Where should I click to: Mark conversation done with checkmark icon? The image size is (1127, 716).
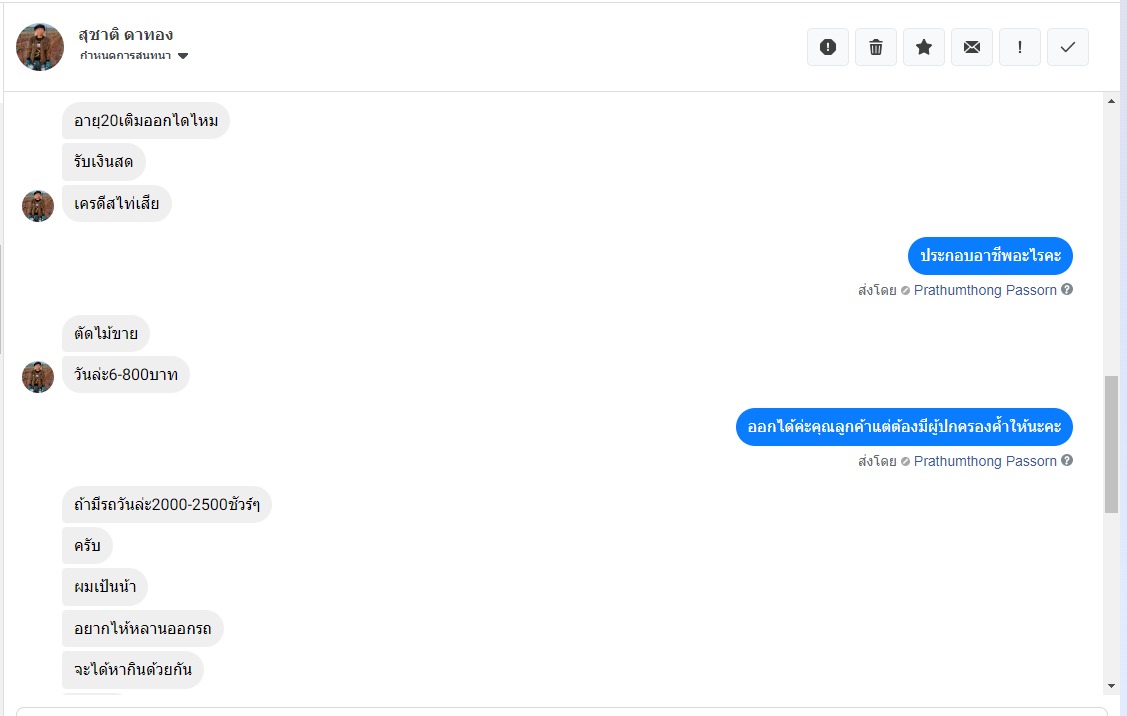tap(1068, 47)
